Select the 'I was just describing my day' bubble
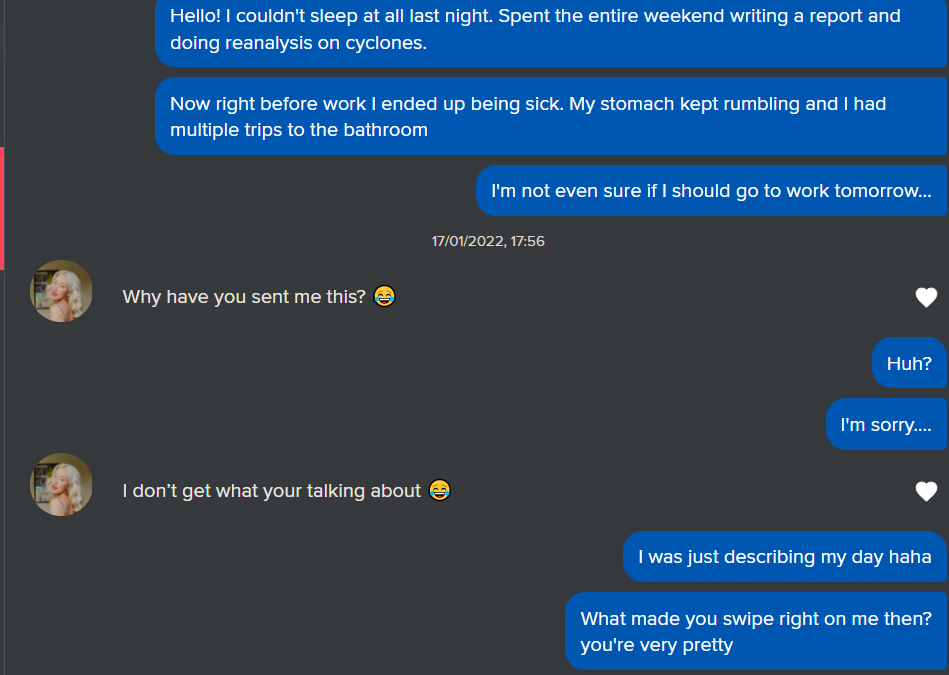 (x=785, y=557)
